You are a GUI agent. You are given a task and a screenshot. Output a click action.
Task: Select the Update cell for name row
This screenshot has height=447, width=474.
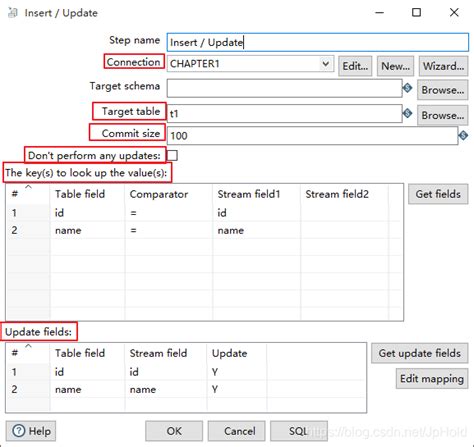237,389
